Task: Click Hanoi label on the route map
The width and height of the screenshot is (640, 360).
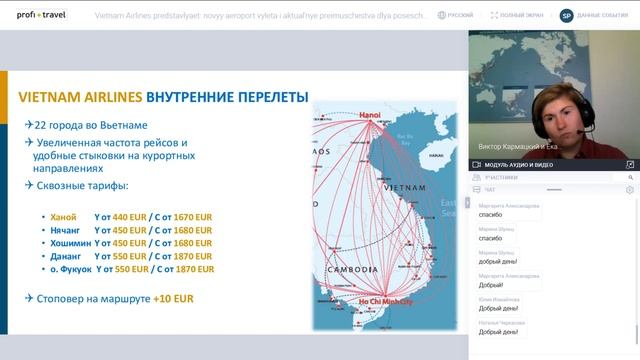Action: pos(370,115)
